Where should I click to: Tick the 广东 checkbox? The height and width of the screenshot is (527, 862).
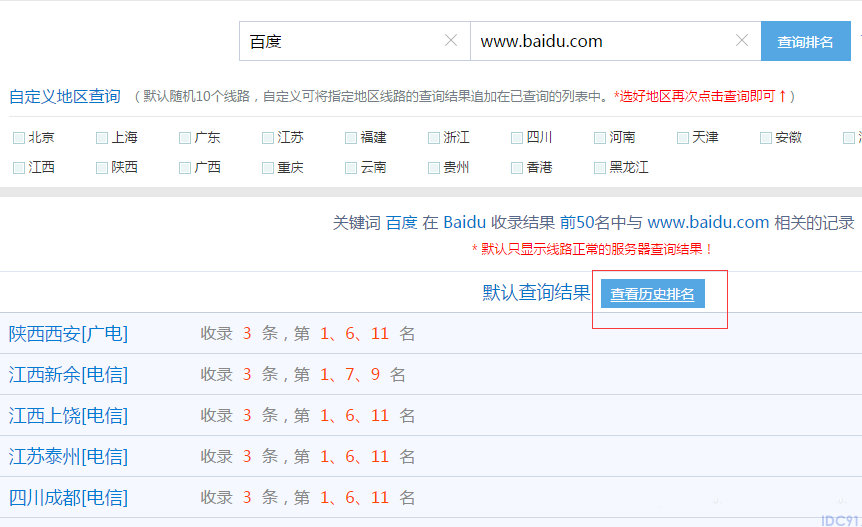pos(185,138)
